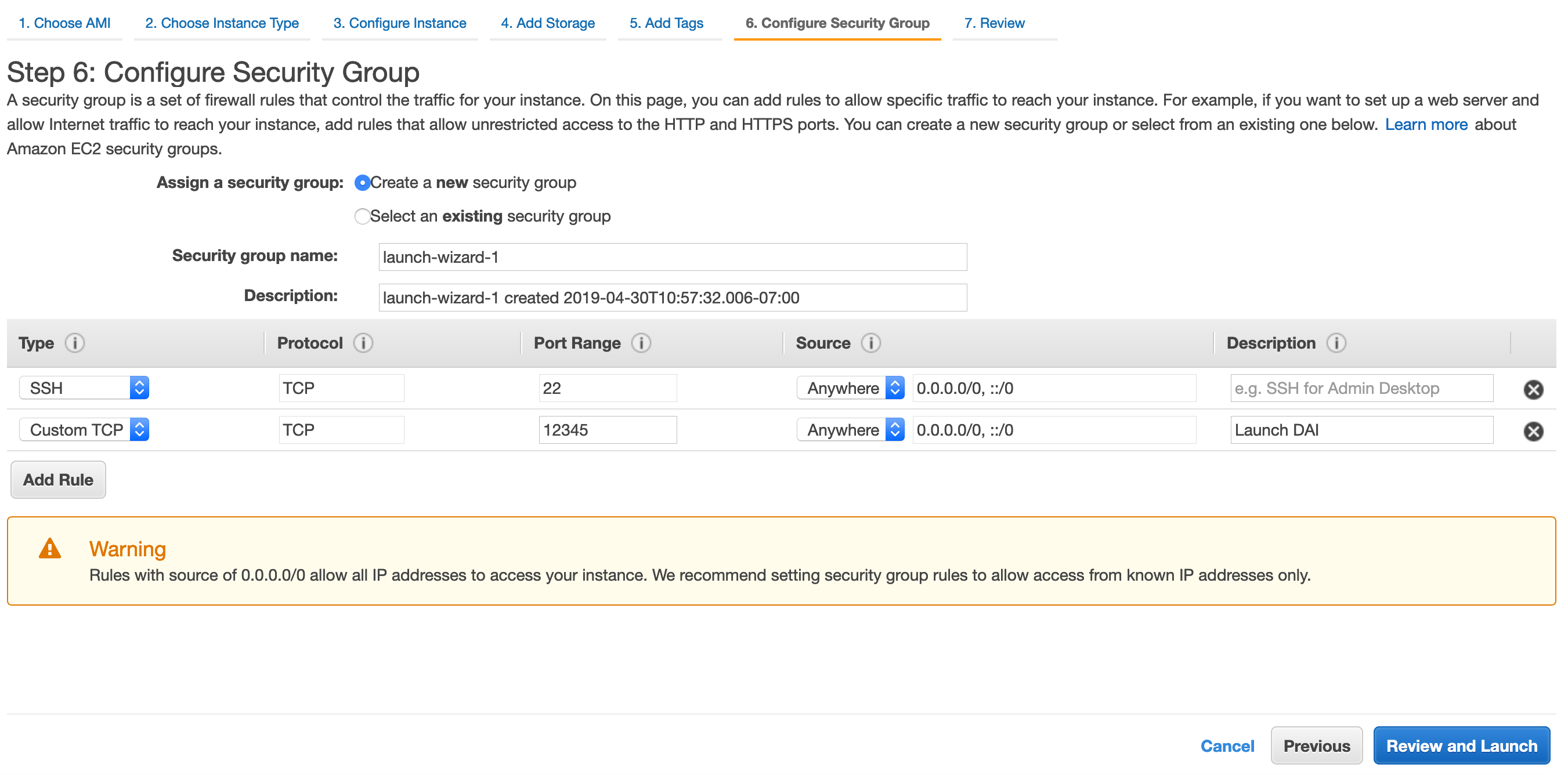Viewport: 1568px width, 775px height.
Task: Choose Select an existing security group
Action: tap(362, 216)
